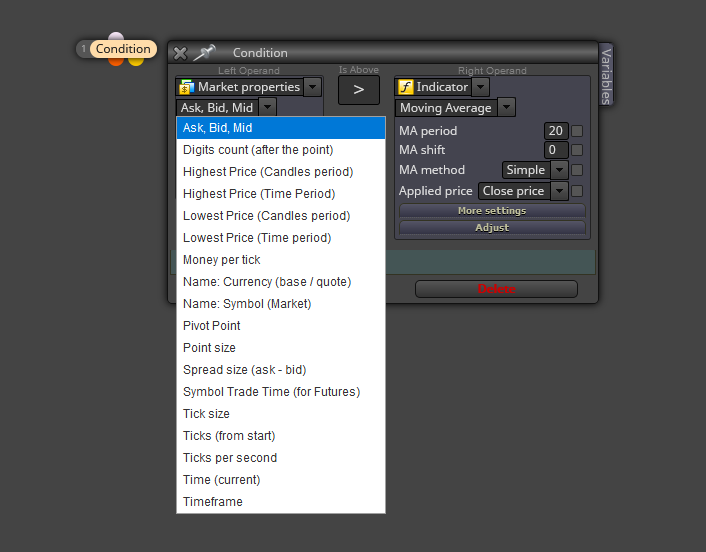Screen dimensions: 706x552
Task: Choose Symbol Trade Time (for Futures)
Action: [281, 392]
